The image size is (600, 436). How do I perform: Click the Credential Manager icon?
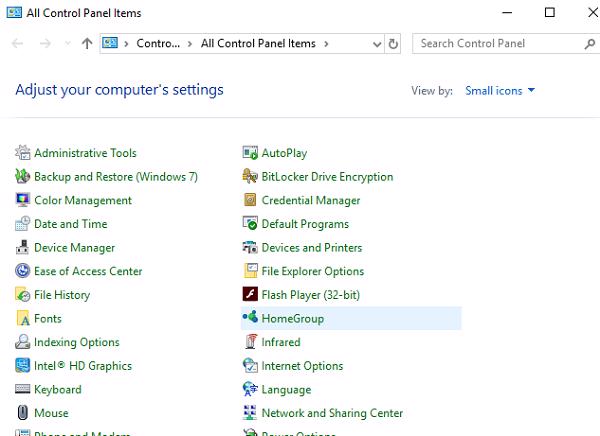point(251,200)
